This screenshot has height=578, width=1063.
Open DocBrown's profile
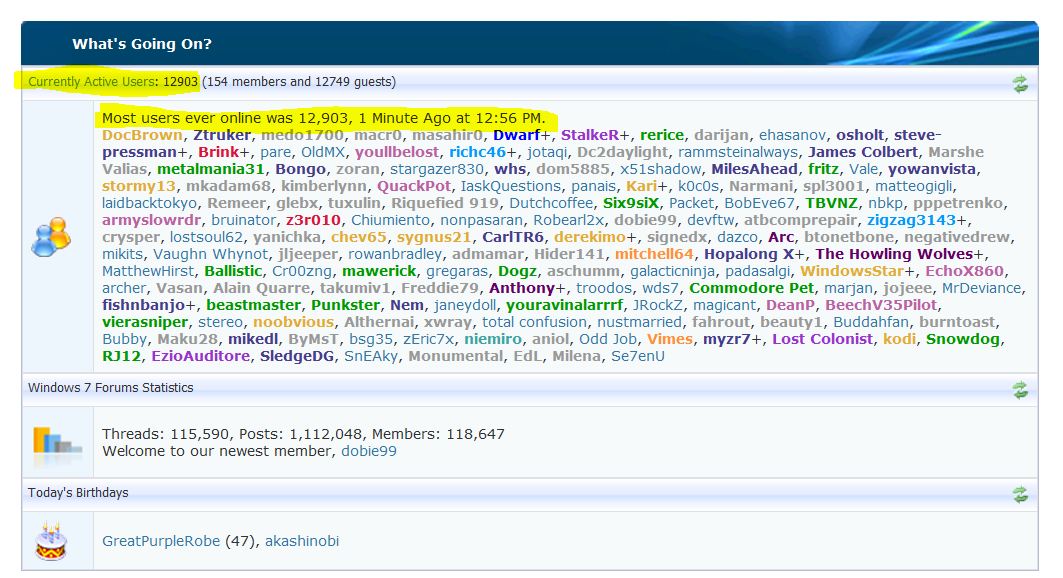click(142, 135)
